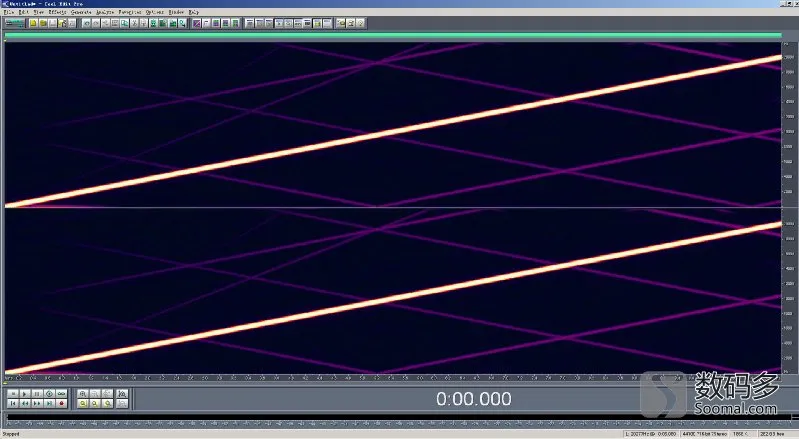Open the Favorites menu

point(130,12)
